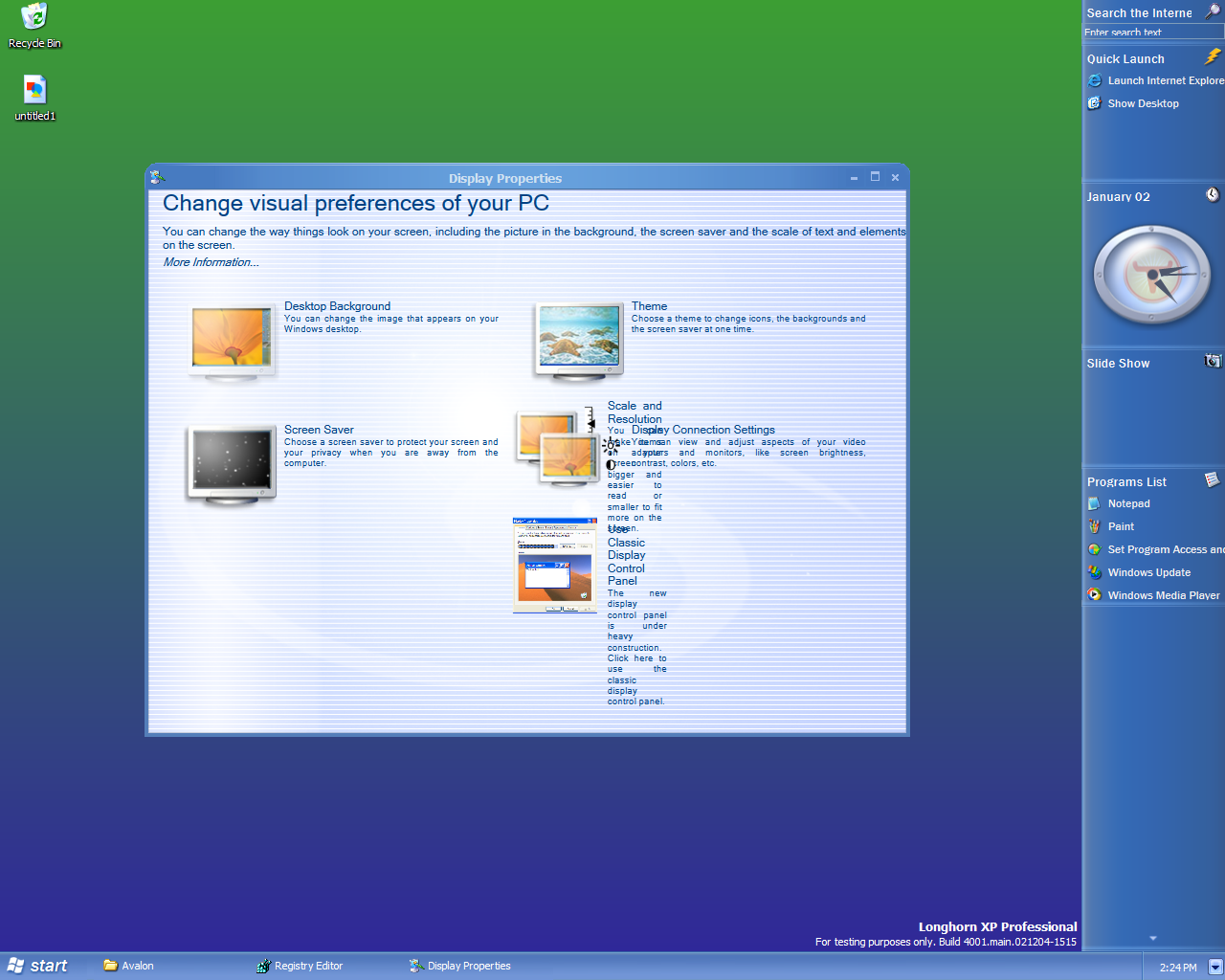
Task: Click the Quick Launch lightning icon
Action: pyautogui.click(x=1213, y=57)
